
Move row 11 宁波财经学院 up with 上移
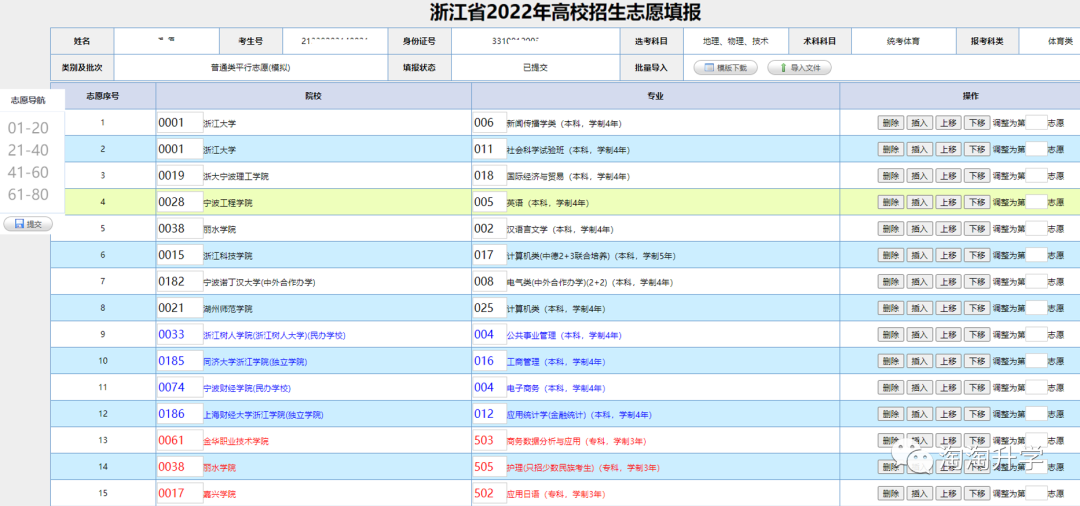tap(948, 388)
